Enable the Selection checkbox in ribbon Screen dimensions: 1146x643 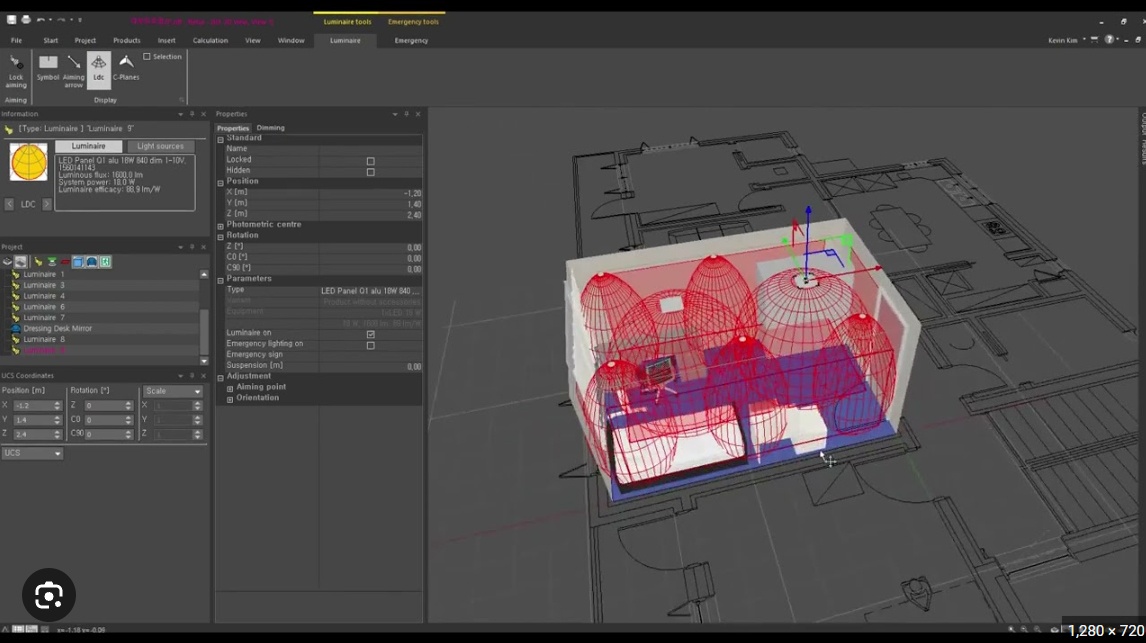pyautogui.click(x=147, y=56)
